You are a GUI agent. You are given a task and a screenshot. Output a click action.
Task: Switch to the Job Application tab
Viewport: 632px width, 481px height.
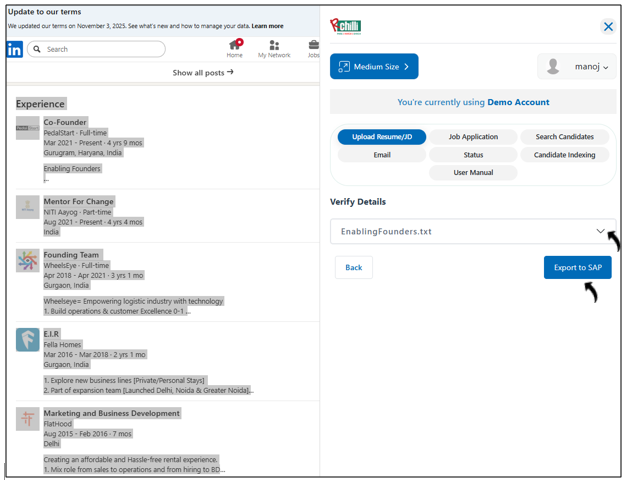(473, 137)
